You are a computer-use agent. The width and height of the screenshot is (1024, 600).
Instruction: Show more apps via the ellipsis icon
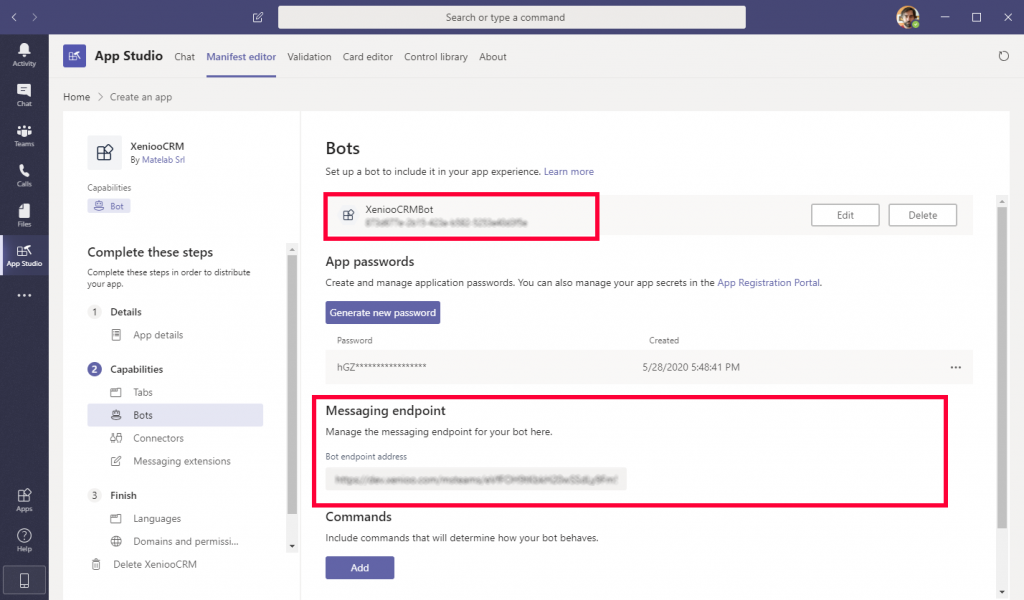click(24, 296)
